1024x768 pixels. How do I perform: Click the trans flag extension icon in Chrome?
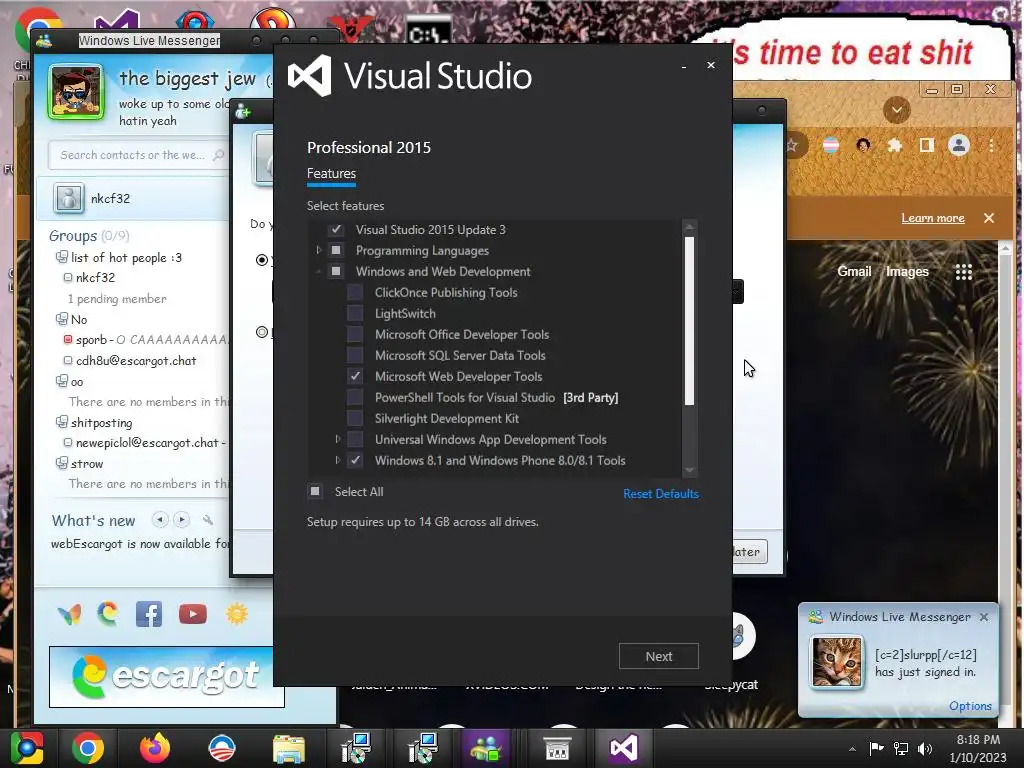[831, 145]
